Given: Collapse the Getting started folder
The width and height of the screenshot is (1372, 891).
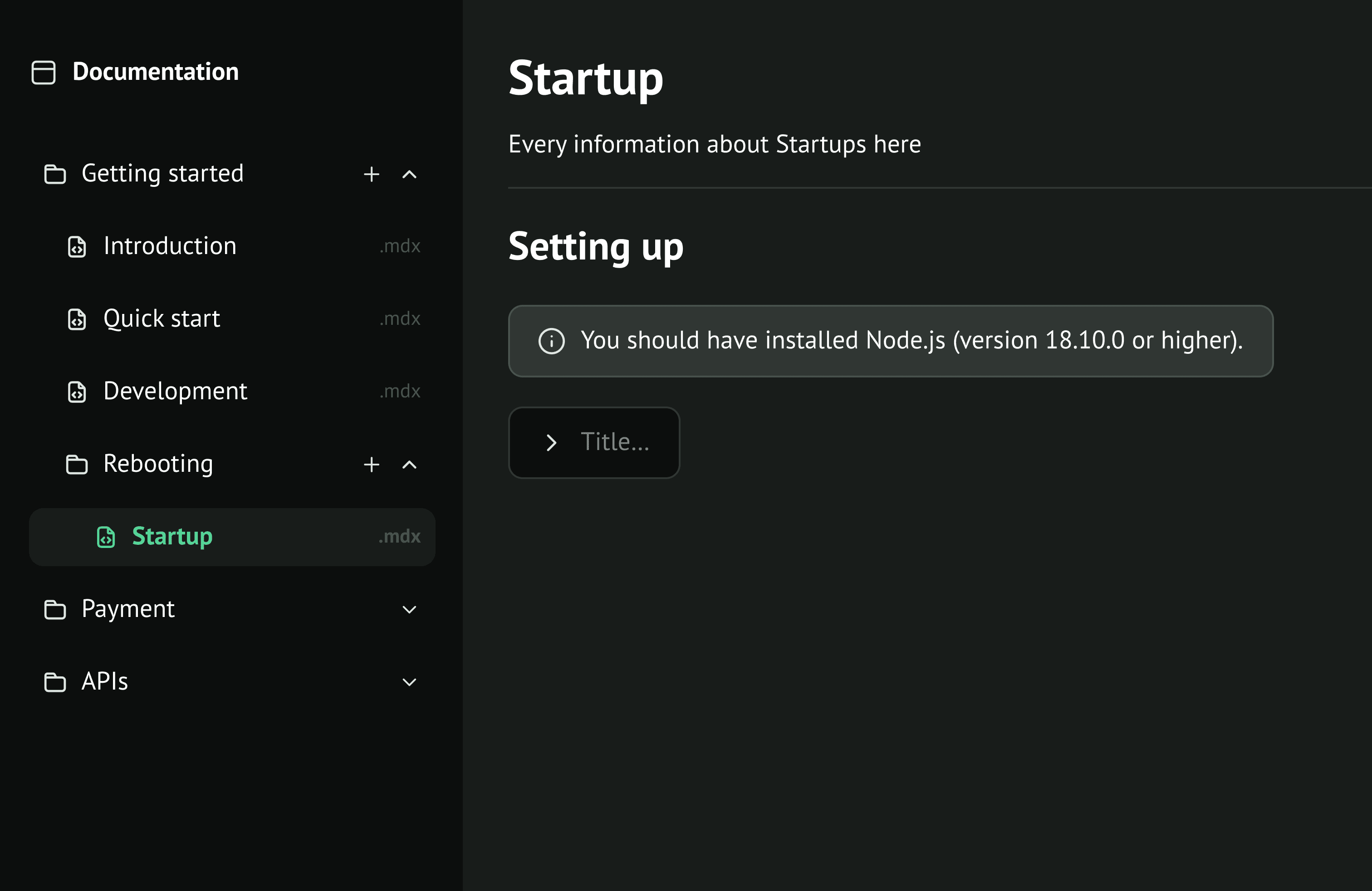Looking at the screenshot, I should click(409, 174).
